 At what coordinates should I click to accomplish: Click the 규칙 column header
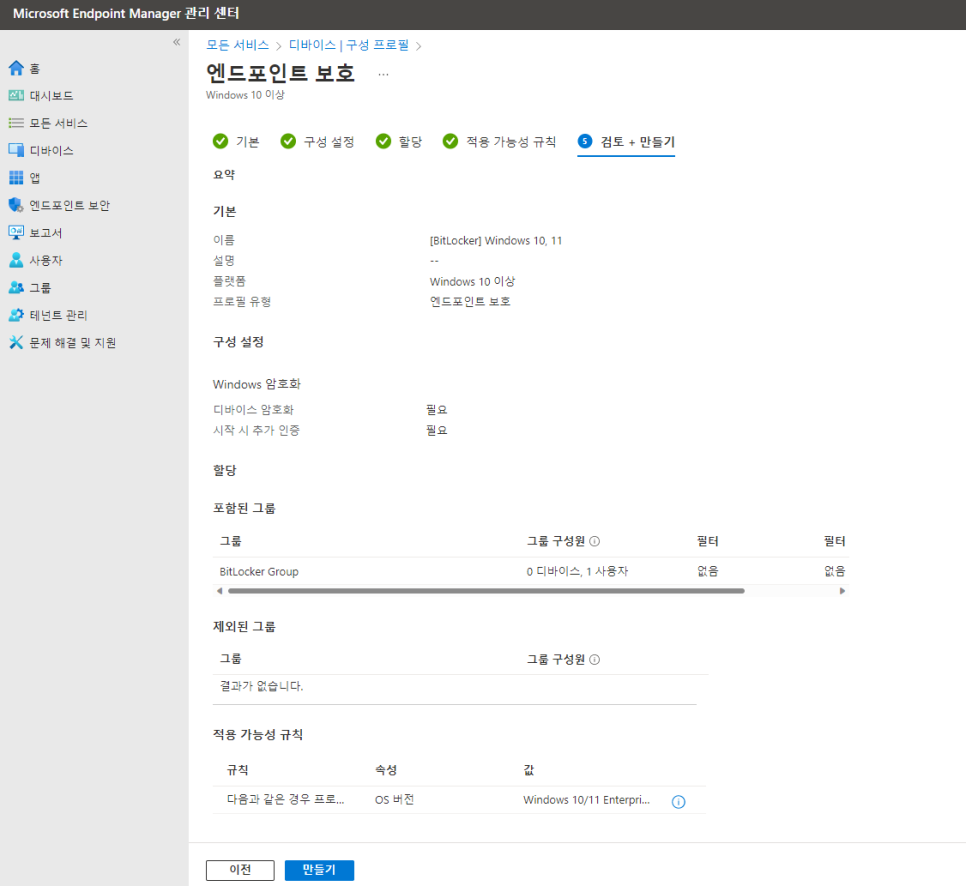point(238,770)
